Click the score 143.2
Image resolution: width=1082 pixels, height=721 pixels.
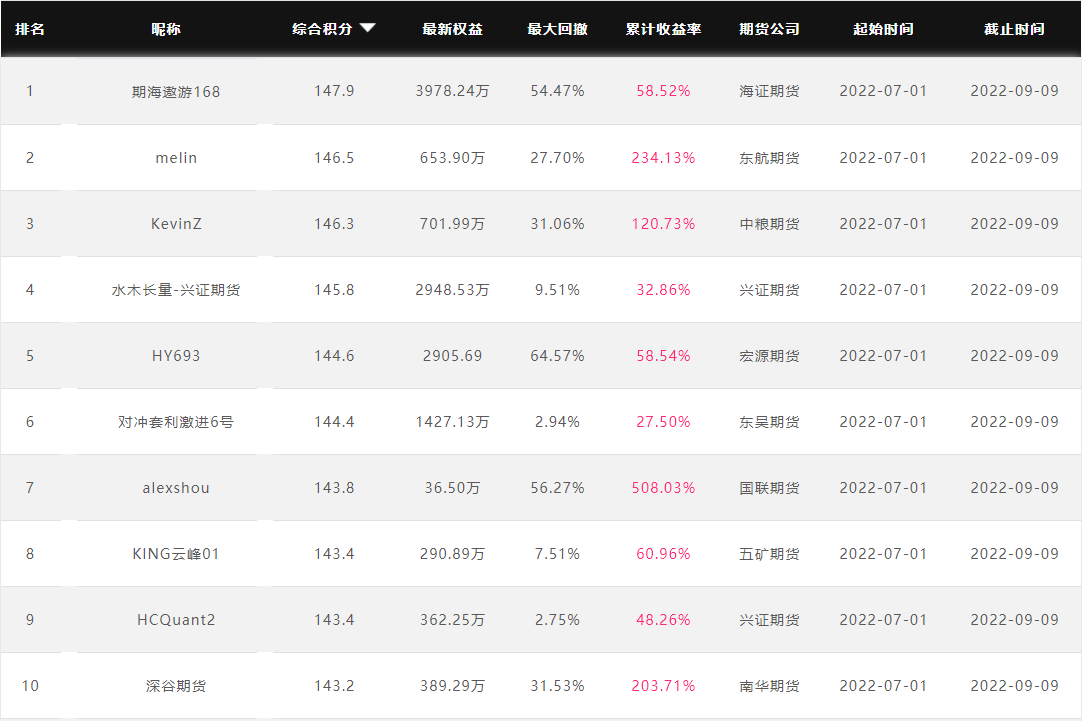334,687
